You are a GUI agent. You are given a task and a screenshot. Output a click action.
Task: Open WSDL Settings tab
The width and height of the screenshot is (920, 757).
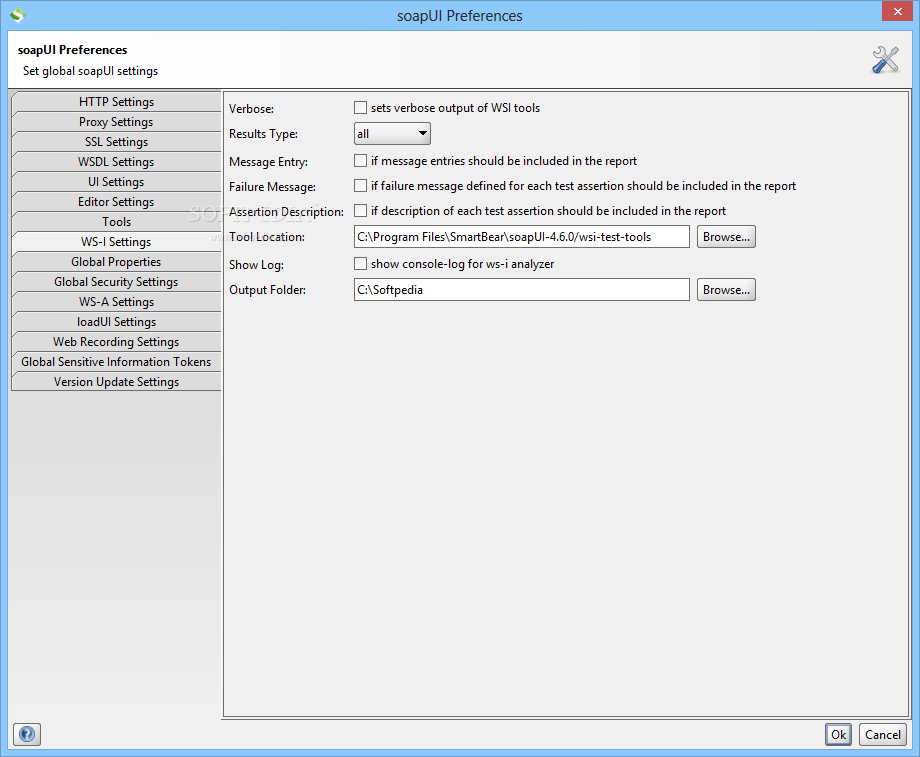click(116, 161)
